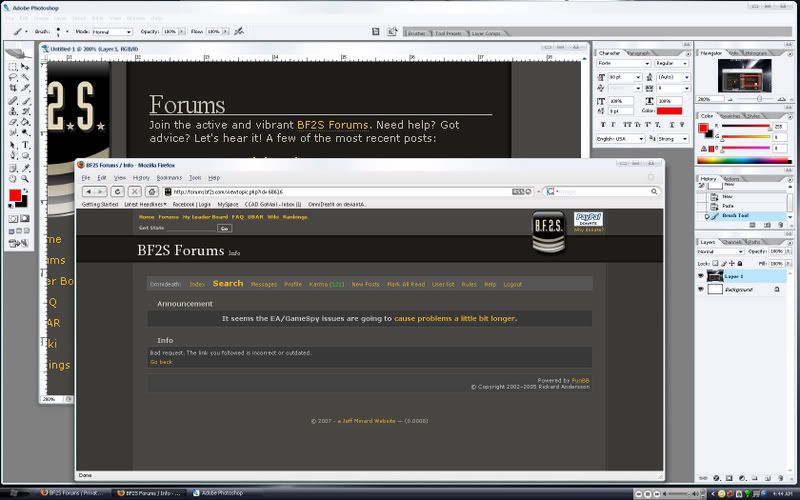Open the font family dropdown showing Forte
800x500 pixels.
[x=623, y=63]
